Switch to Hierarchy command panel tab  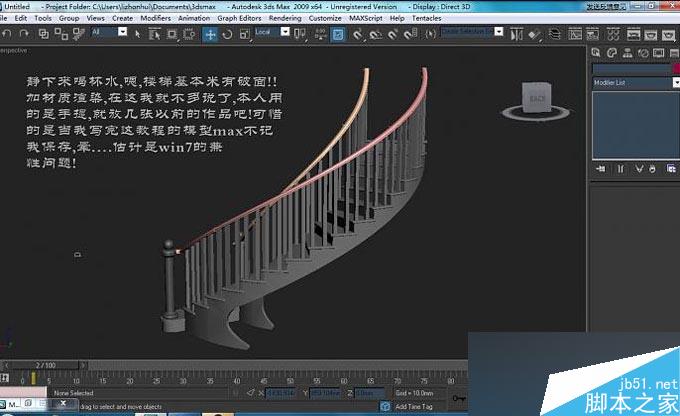coord(627,53)
